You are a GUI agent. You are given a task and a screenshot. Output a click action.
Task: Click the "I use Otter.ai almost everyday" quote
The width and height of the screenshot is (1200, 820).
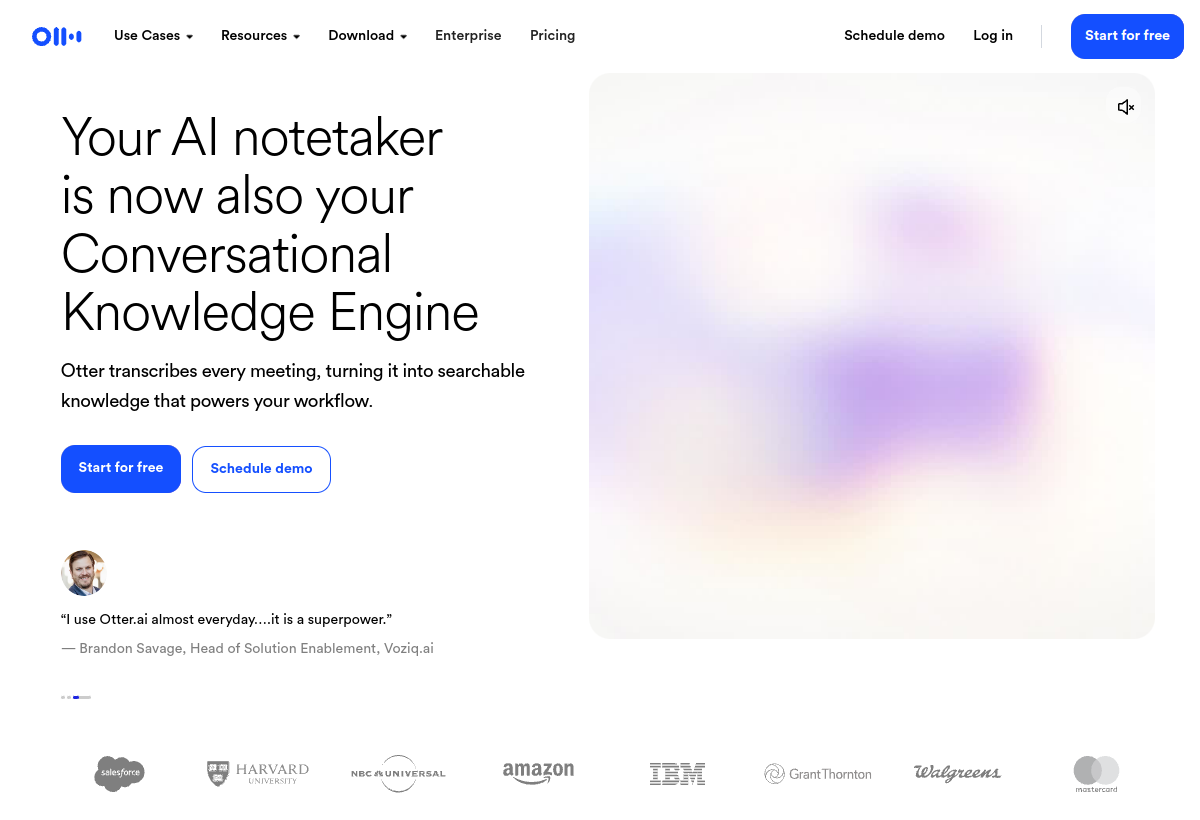click(226, 620)
